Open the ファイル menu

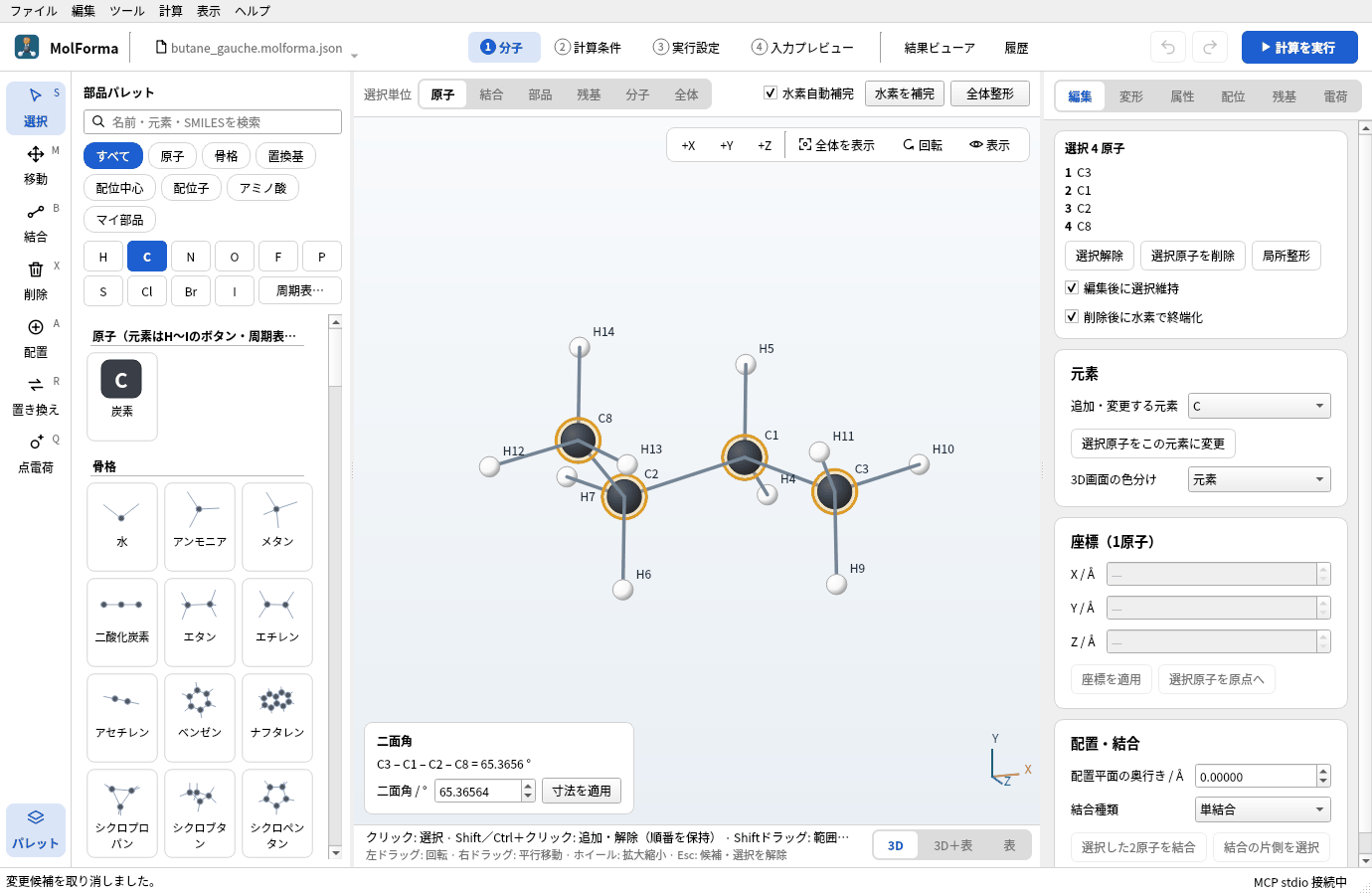click(34, 11)
